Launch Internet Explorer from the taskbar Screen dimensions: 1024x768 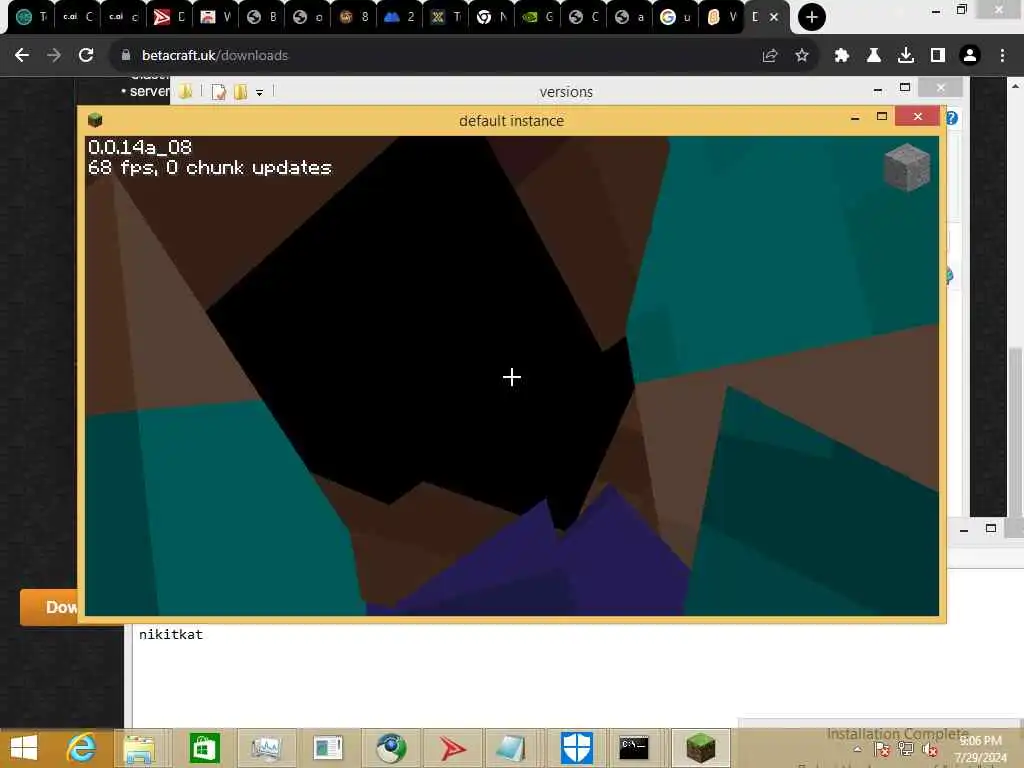tap(82, 748)
